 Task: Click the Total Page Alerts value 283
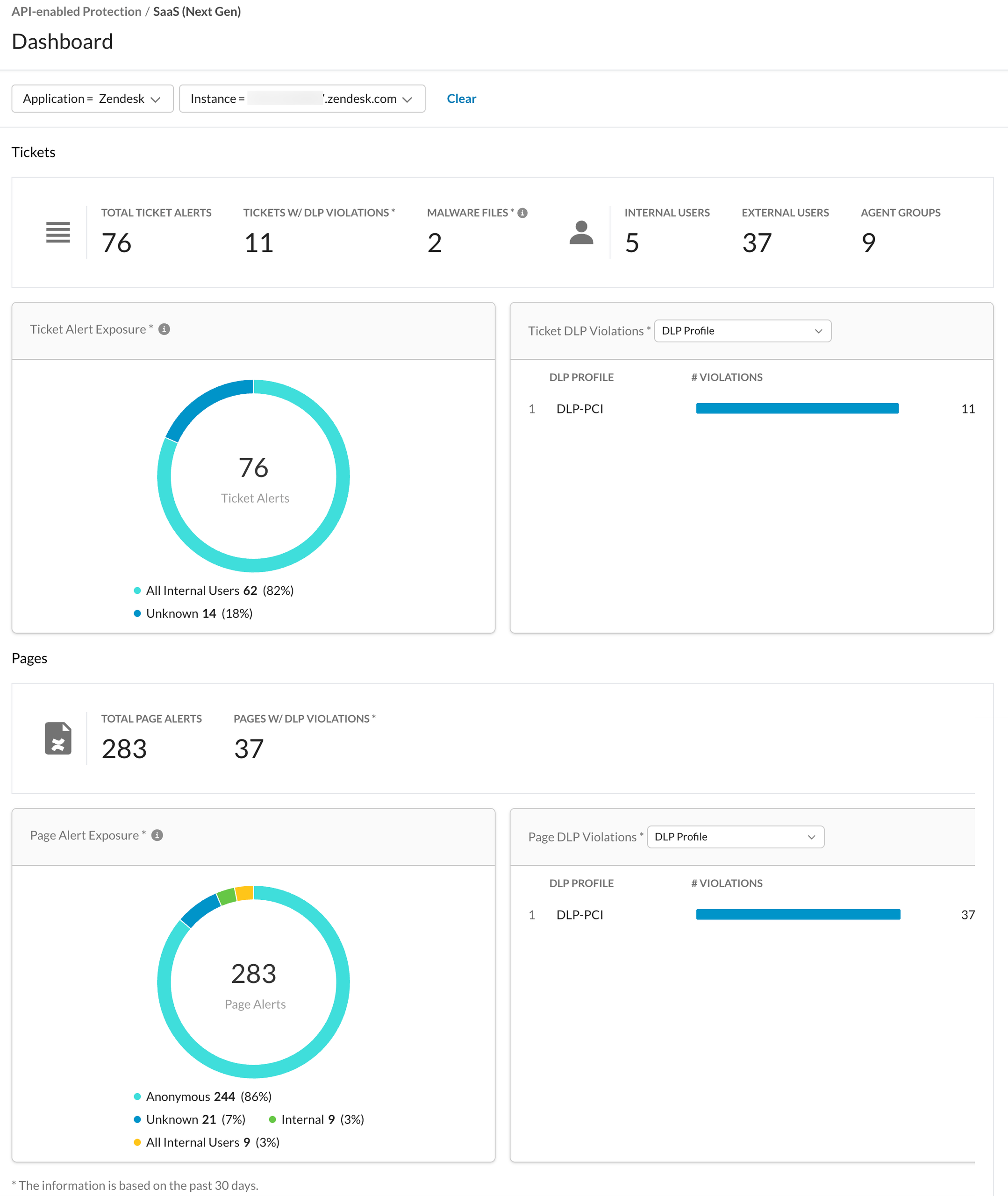[124, 749]
